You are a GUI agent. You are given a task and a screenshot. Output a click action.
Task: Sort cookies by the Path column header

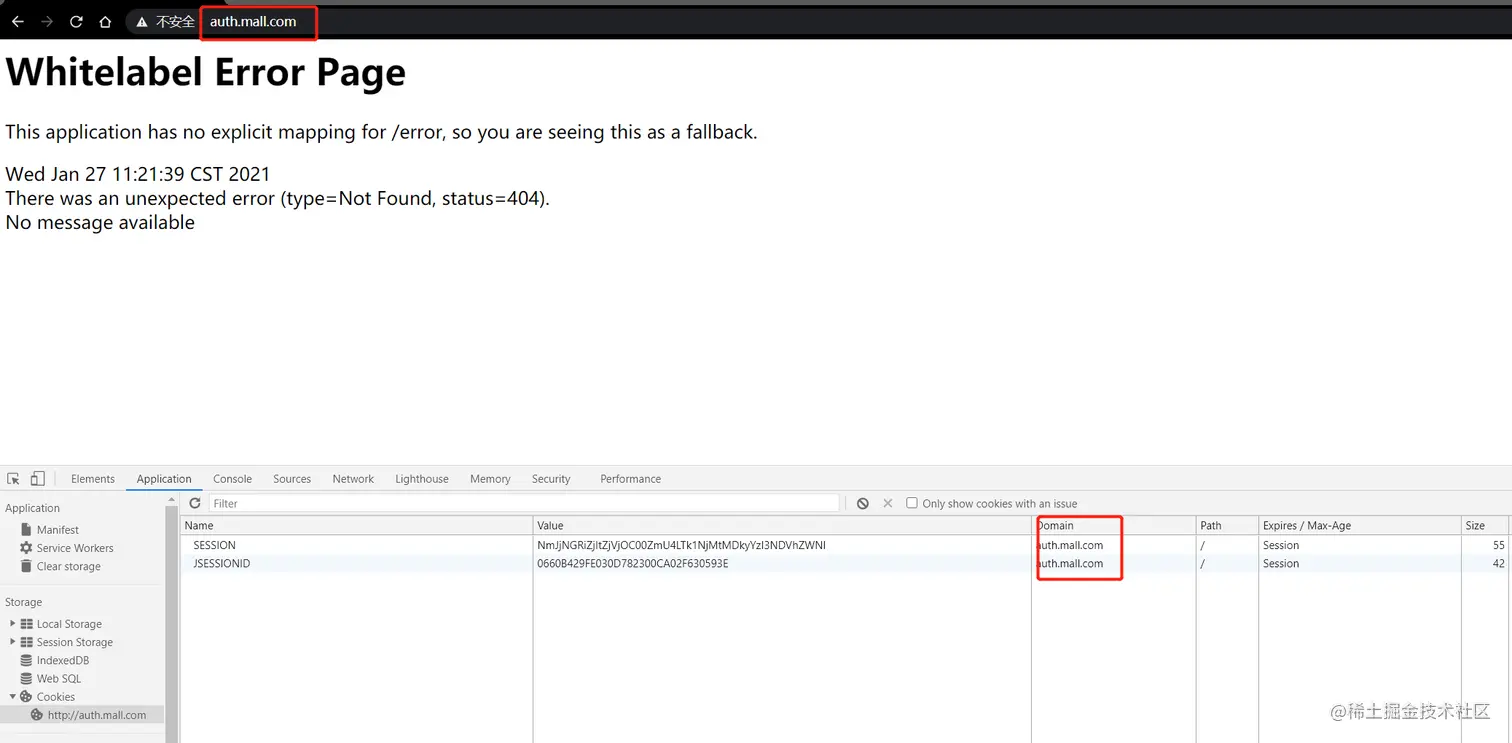(1227, 525)
